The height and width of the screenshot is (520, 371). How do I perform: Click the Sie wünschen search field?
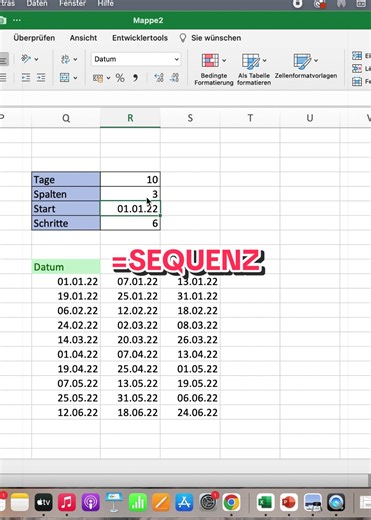(x=216, y=38)
